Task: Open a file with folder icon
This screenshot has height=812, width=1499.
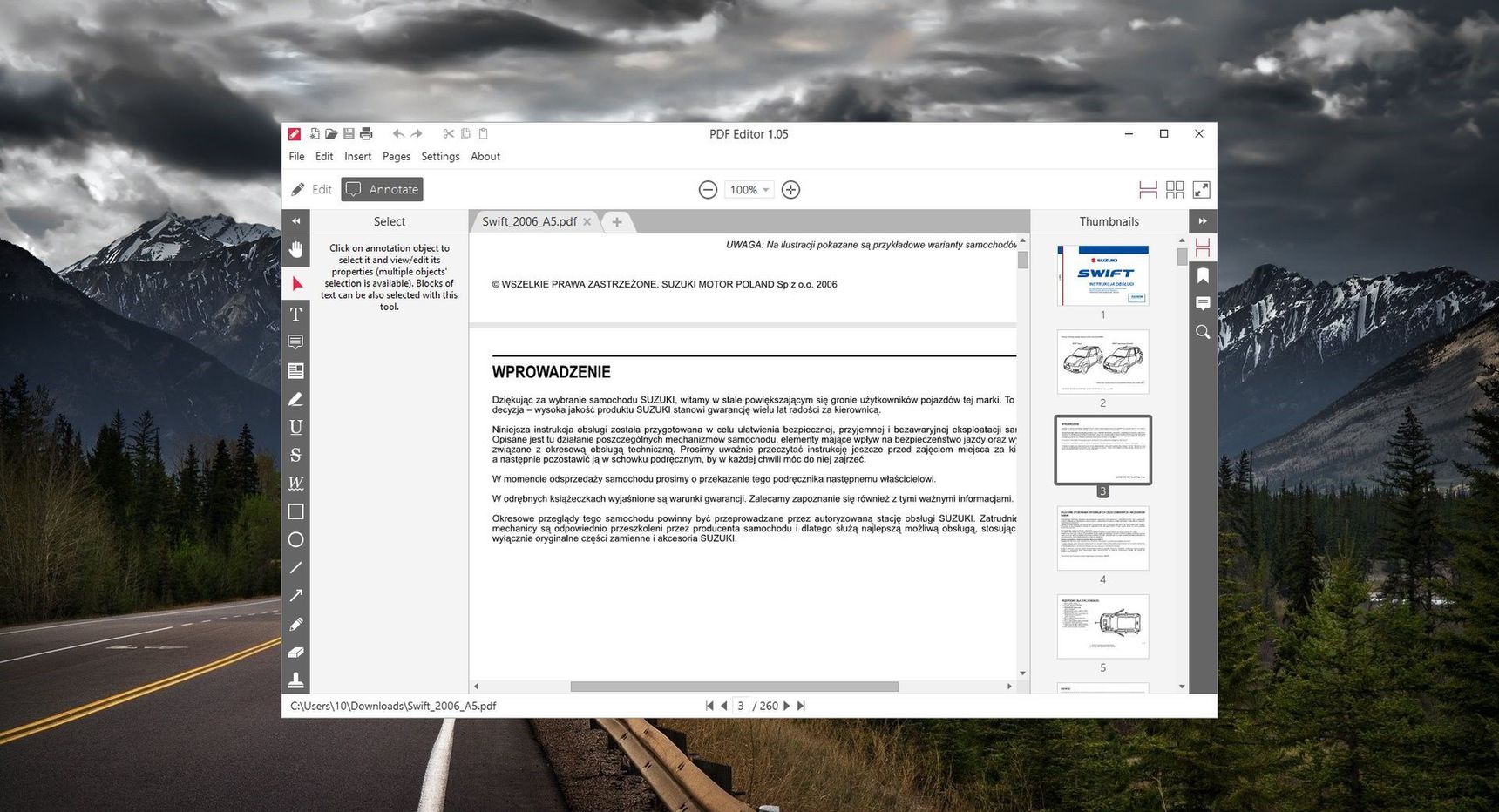Action: coord(331,133)
